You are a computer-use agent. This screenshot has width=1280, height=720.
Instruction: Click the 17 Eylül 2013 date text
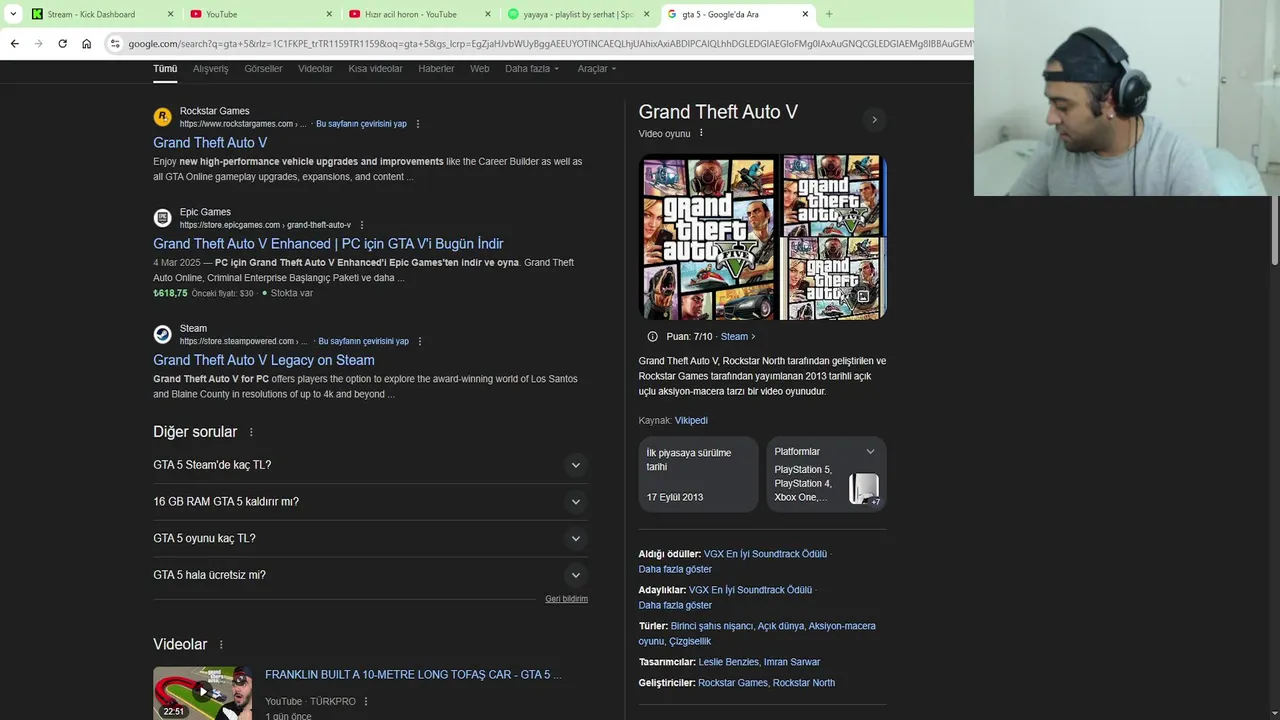click(x=675, y=497)
